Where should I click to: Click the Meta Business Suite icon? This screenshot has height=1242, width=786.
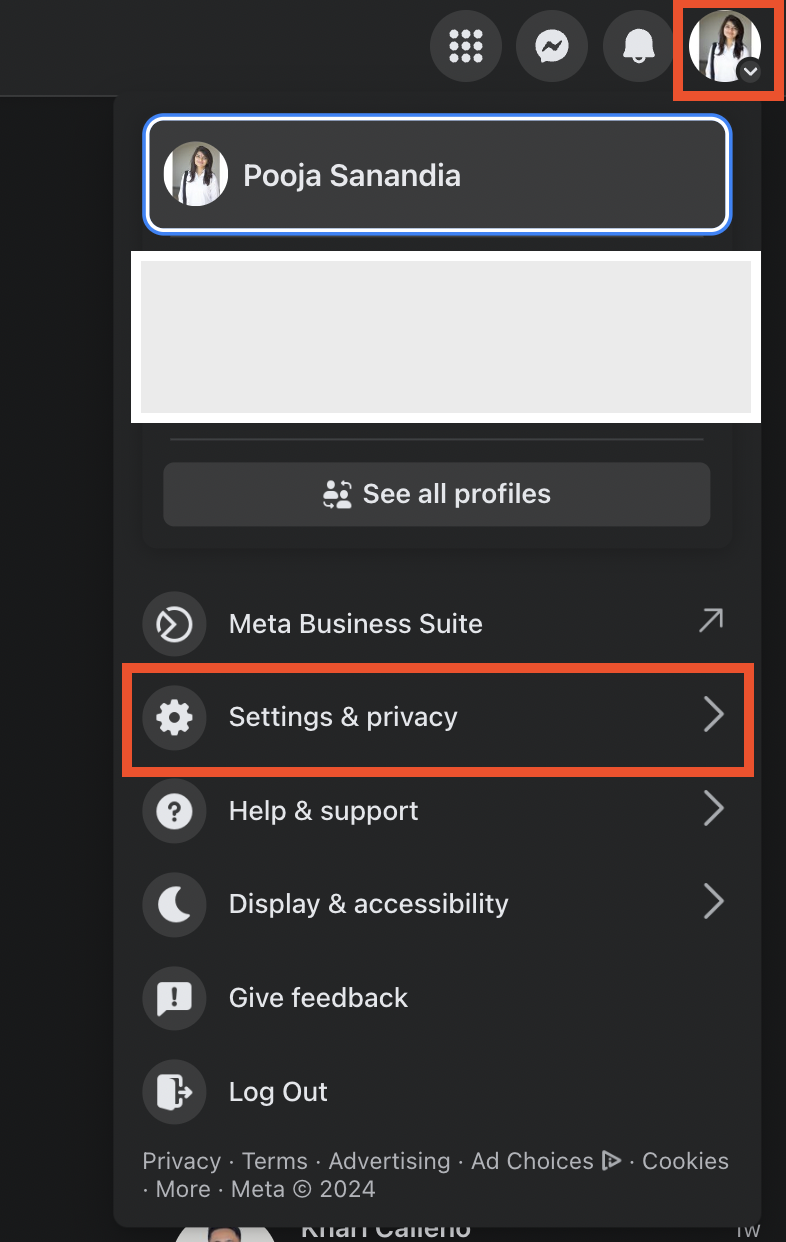174,624
